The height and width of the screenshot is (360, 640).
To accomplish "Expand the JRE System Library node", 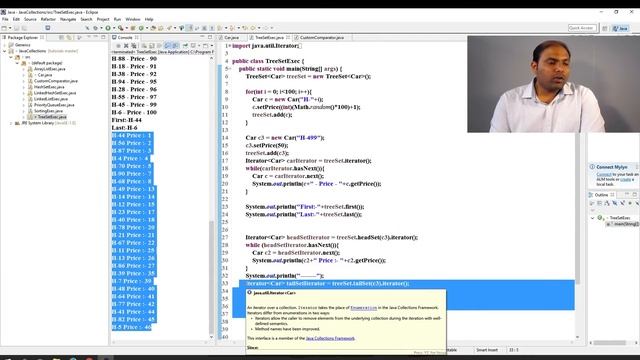I will [11, 123].
